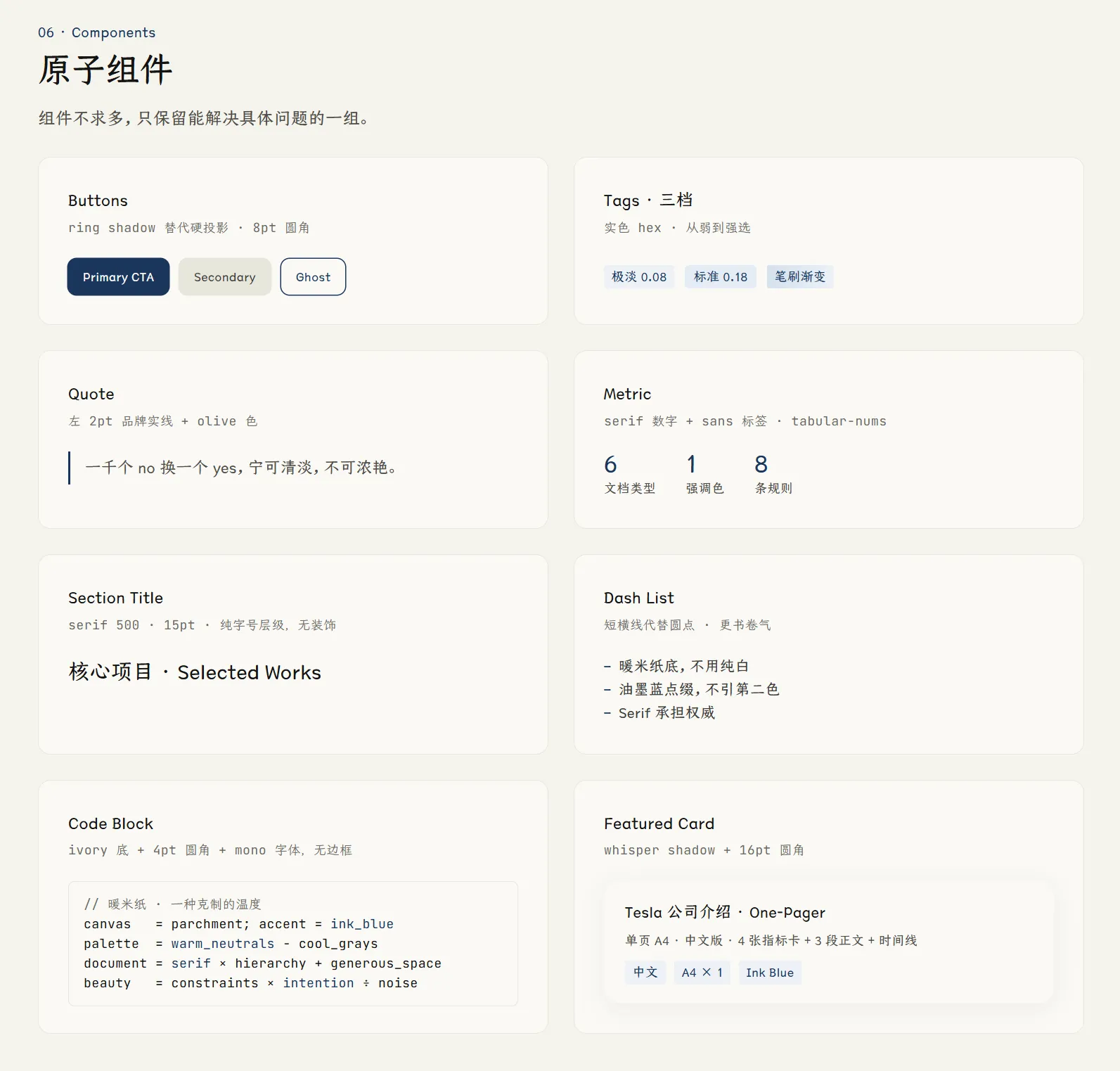Viewport: 1120px width, 1071px height.
Task: Click the caption 短横线代替圆点 · 更书卷气
Action: [x=688, y=625]
